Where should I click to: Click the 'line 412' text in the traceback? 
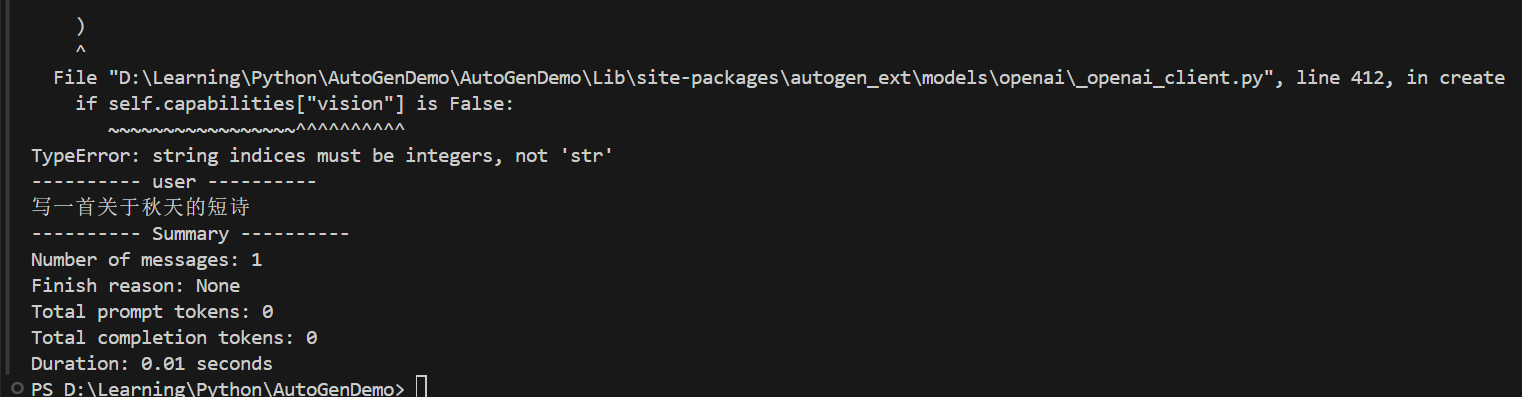click(x=1340, y=78)
